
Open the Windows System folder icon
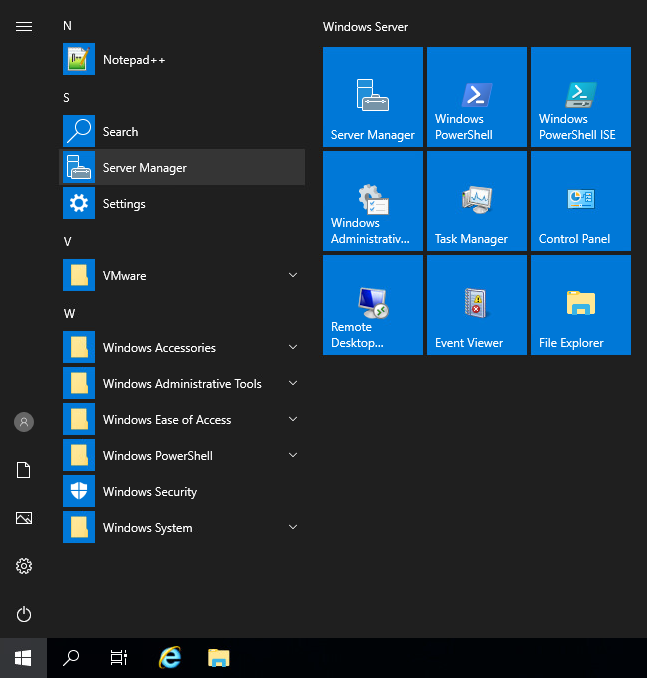click(79, 527)
